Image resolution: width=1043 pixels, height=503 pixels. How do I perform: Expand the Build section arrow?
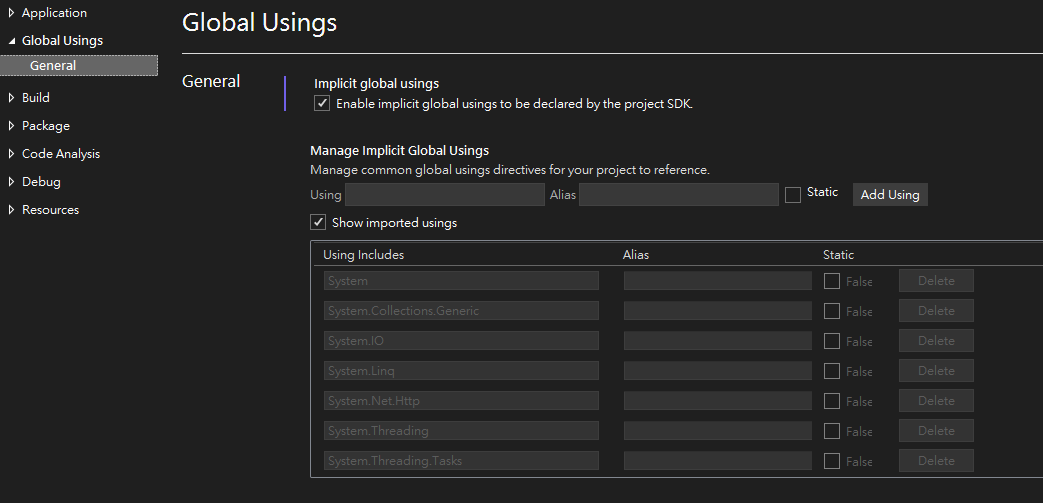[x=11, y=98]
